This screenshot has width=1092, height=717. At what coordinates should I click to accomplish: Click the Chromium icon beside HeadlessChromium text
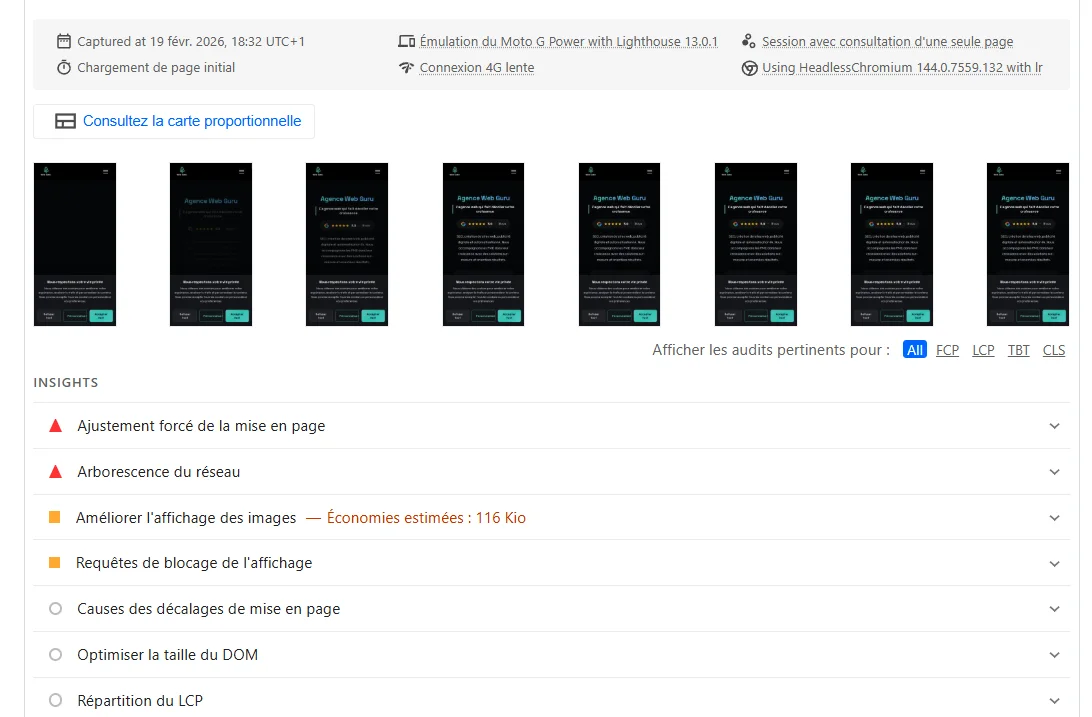(x=749, y=68)
